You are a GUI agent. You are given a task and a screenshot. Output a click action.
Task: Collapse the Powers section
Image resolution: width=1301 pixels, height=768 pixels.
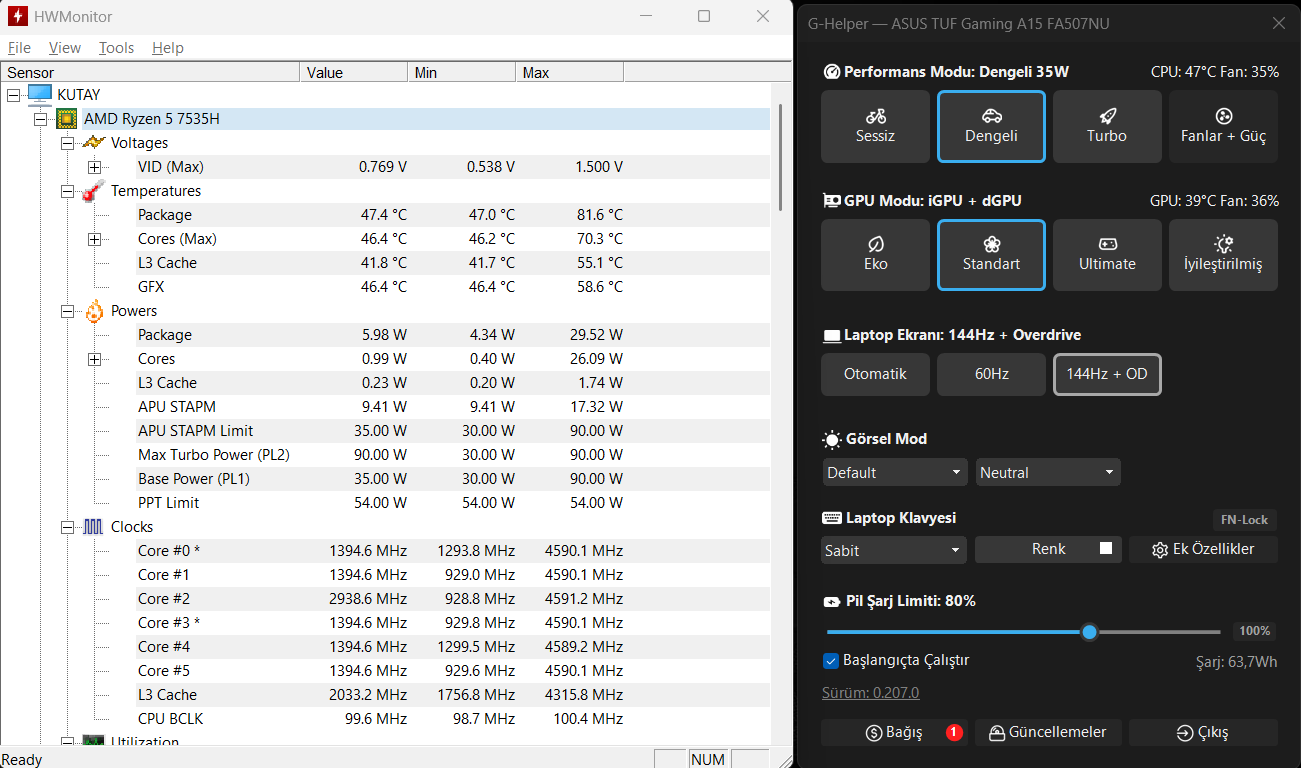67,311
